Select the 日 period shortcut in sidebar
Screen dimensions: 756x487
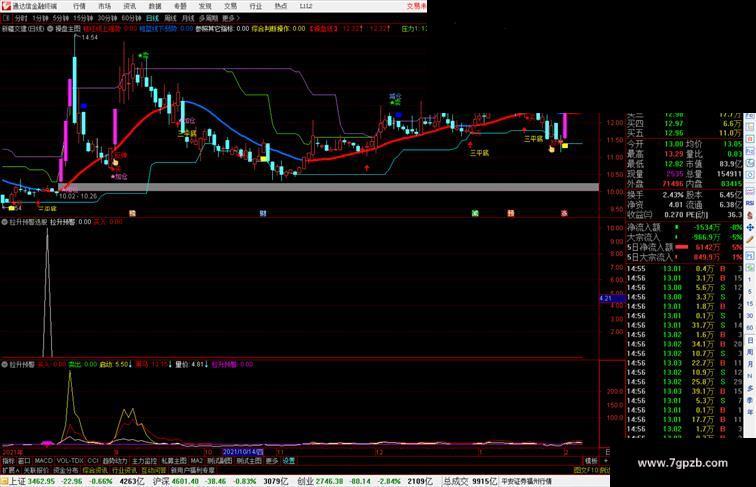point(750,340)
